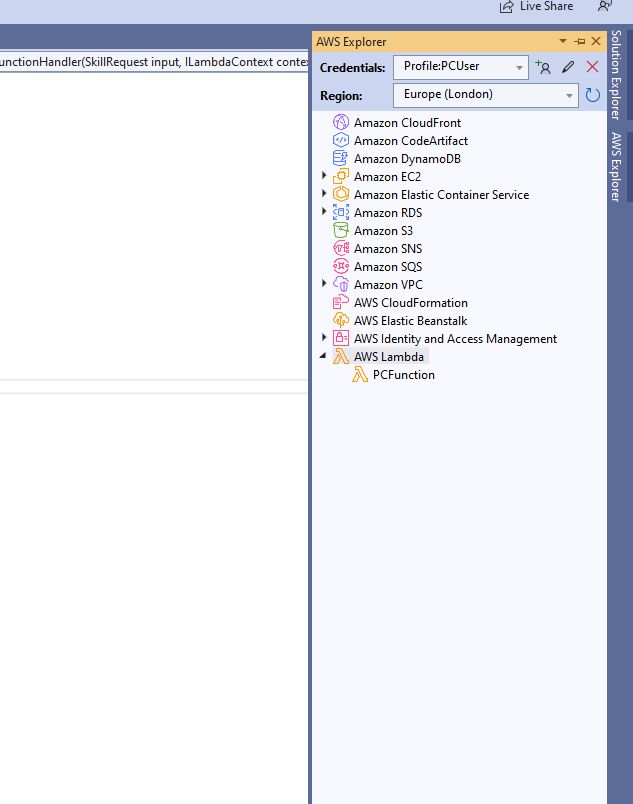The image size is (633, 804).
Task: Close the AWS Explorer panel
Action: (x=596, y=41)
